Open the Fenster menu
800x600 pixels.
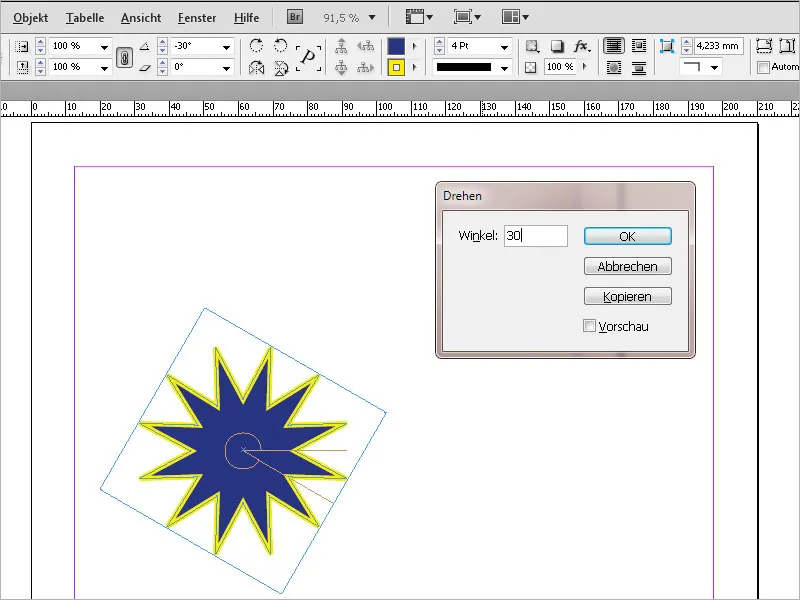(x=197, y=17)
